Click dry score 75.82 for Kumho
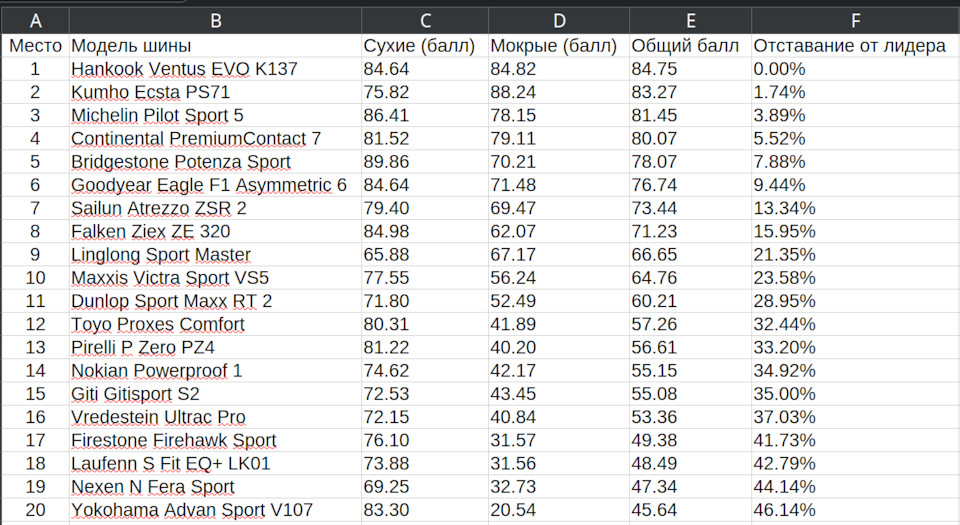Image resolution: width=960 pixels, height=525 pixels. pos(425,92)
